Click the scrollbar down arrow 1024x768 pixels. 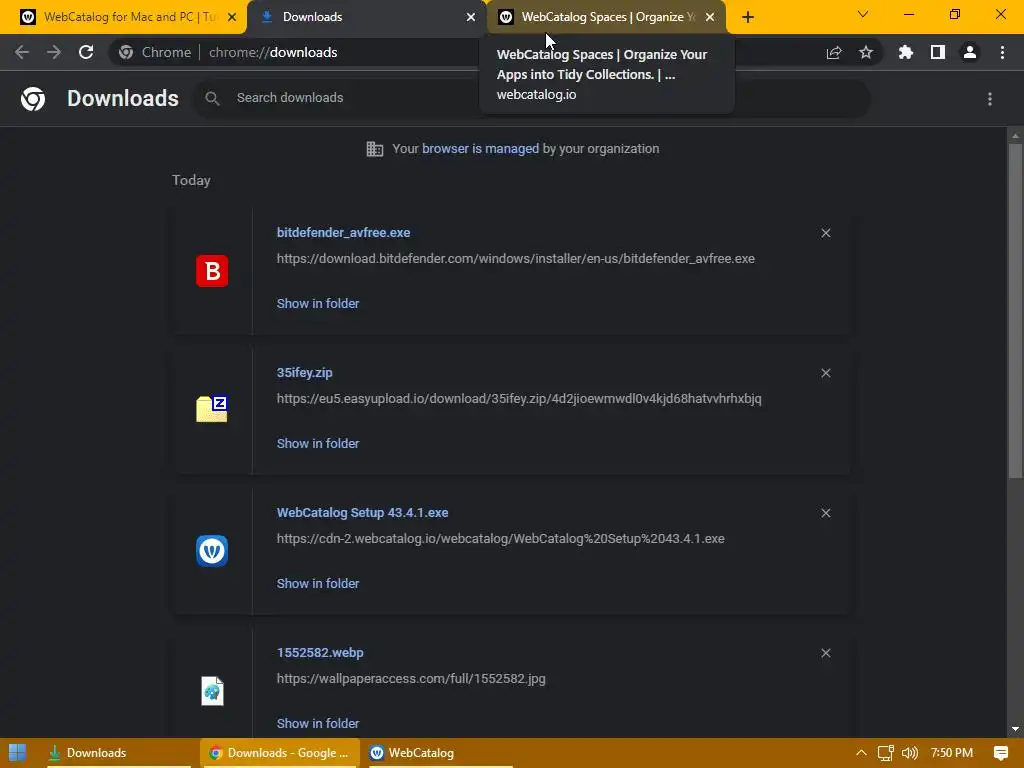pos(1015,729)
